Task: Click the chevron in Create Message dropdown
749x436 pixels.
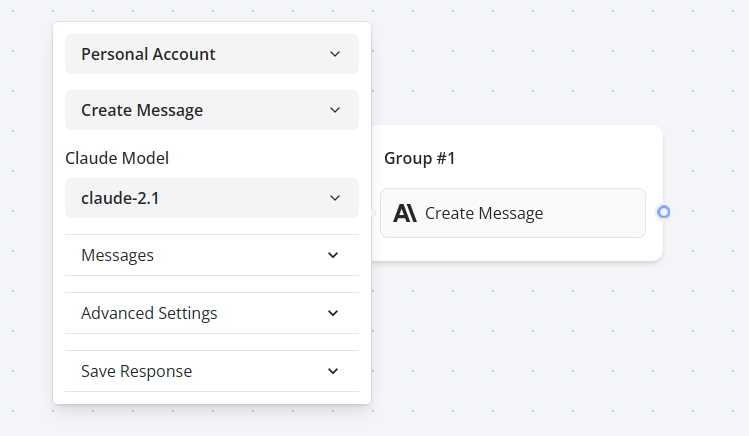Action: click(335, 110)
